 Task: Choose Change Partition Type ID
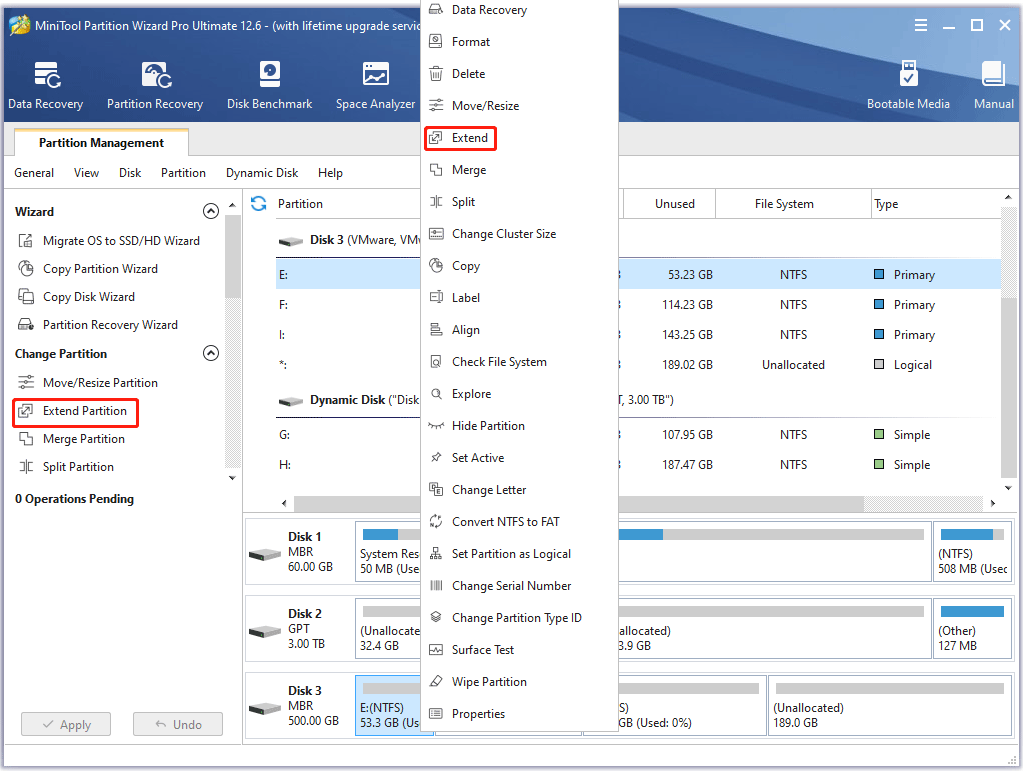coord(519,617)
